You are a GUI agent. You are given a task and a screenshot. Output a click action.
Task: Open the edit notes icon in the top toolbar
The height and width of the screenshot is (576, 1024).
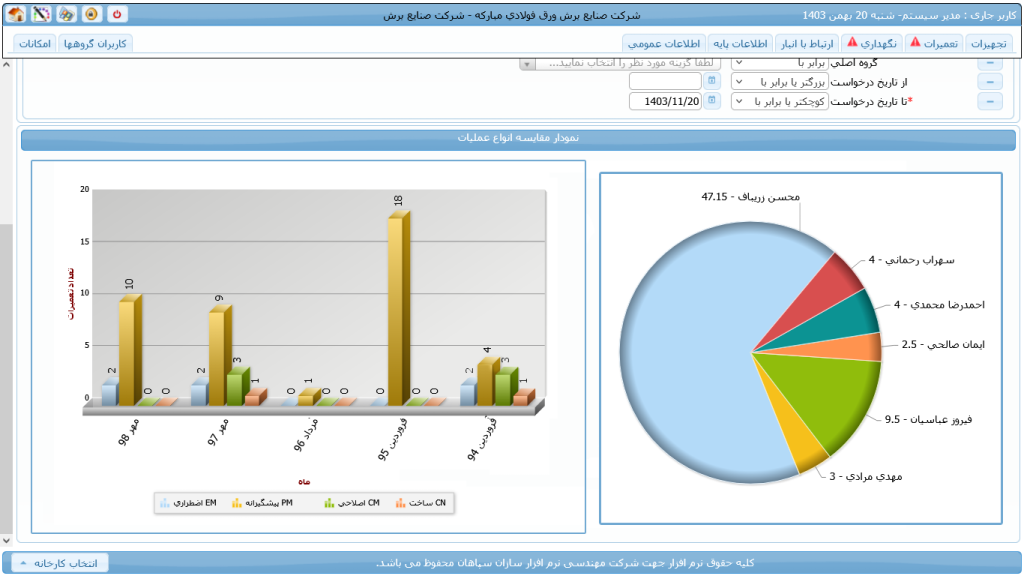tap(40, 13)
